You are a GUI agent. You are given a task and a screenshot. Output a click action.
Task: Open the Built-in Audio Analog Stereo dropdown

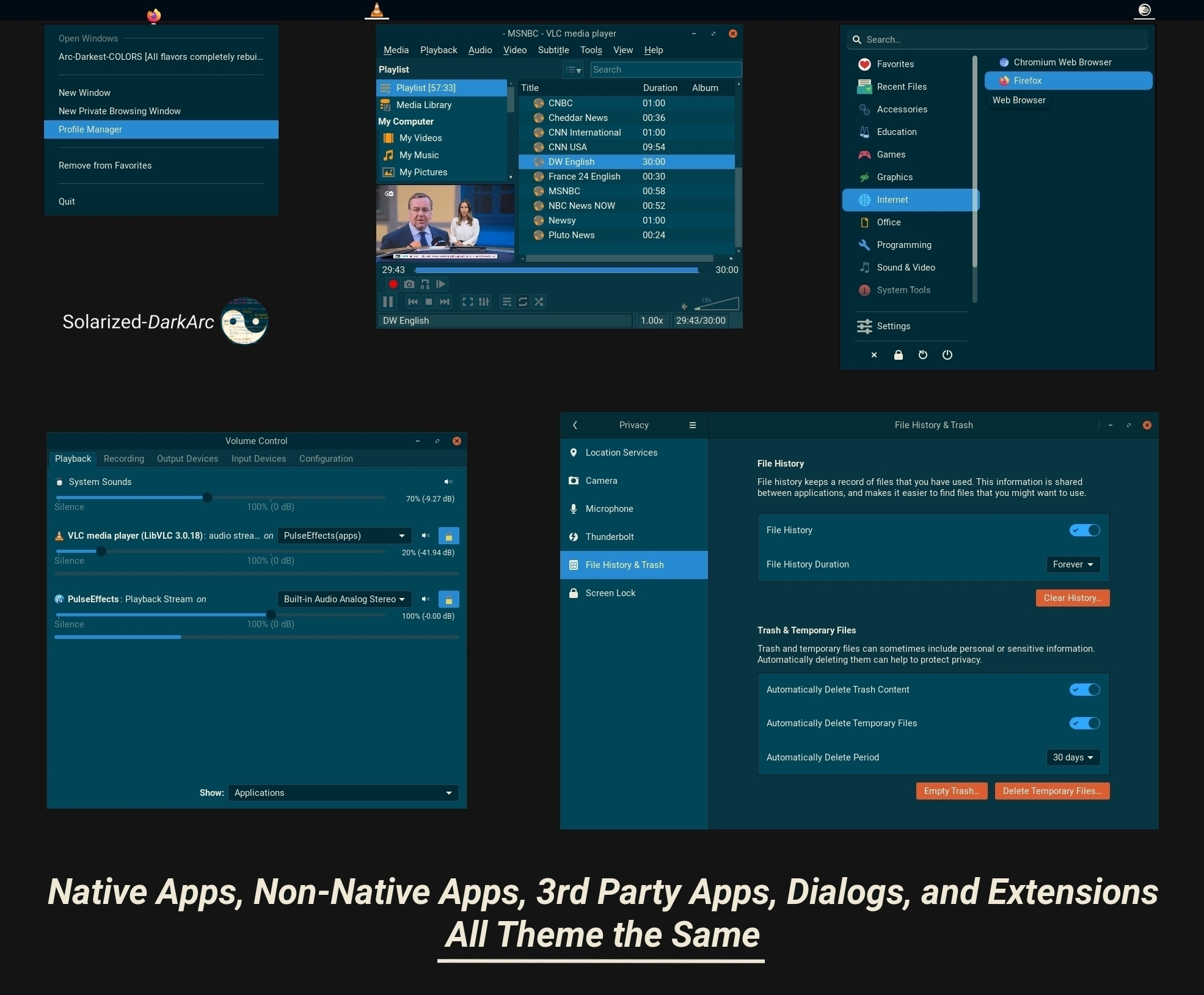345,599
